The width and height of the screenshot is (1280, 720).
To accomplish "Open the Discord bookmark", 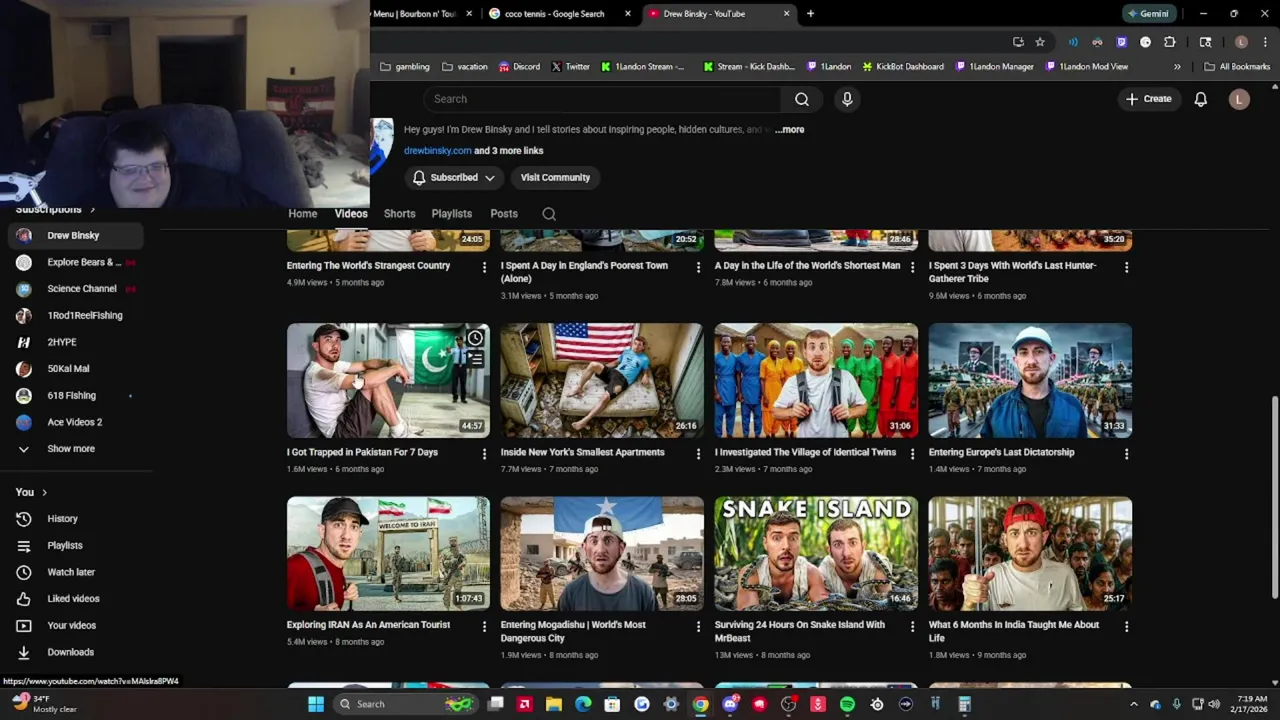I will (518, 67).
